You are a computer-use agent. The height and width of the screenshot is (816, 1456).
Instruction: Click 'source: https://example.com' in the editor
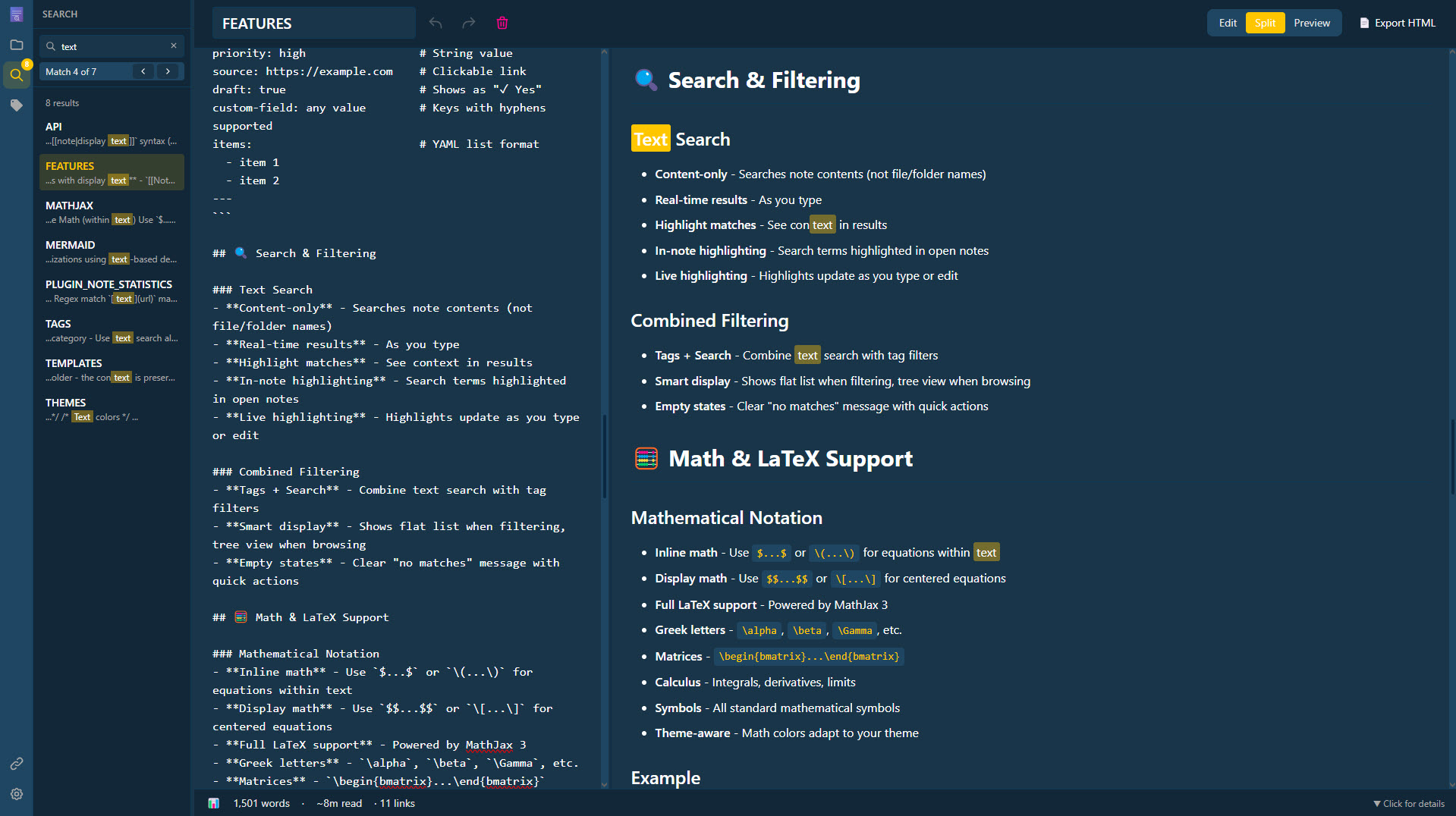[303, 71]
